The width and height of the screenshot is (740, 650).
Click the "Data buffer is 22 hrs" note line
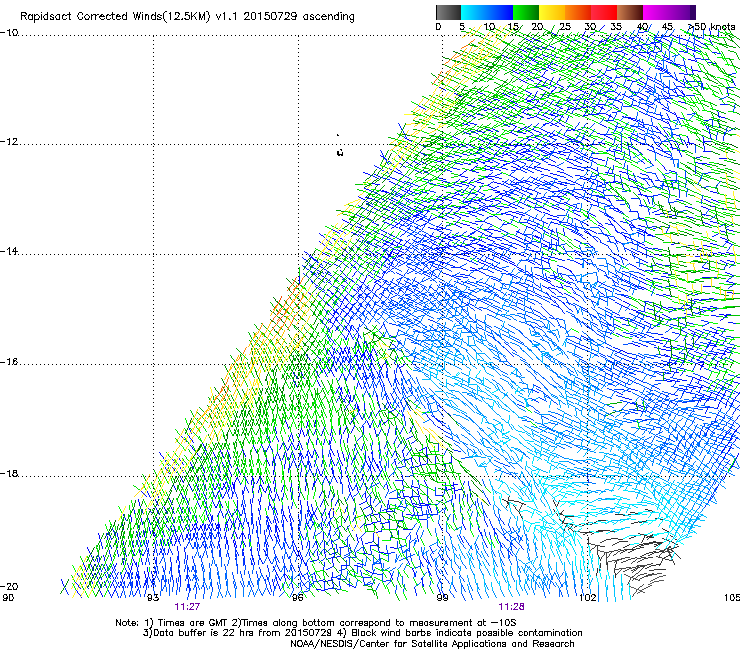click(362, 633)
